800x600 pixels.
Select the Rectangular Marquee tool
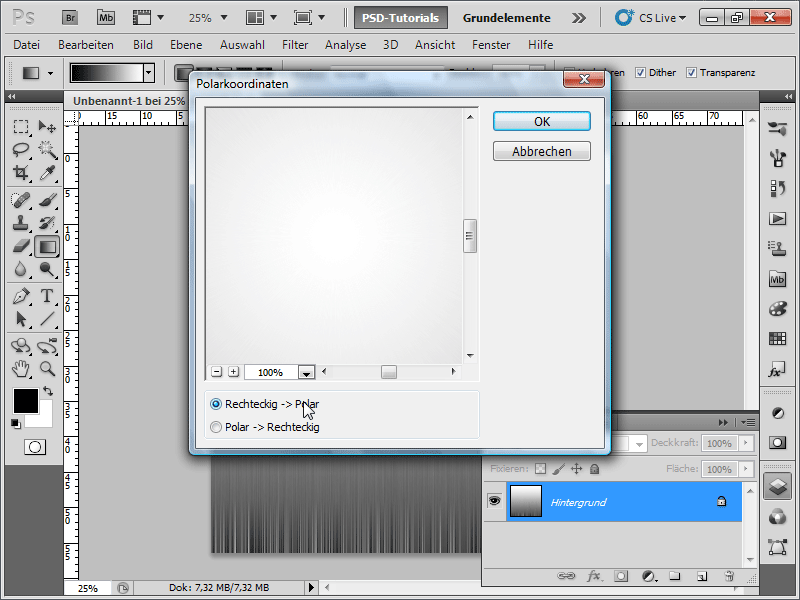(x=21, y=127)
